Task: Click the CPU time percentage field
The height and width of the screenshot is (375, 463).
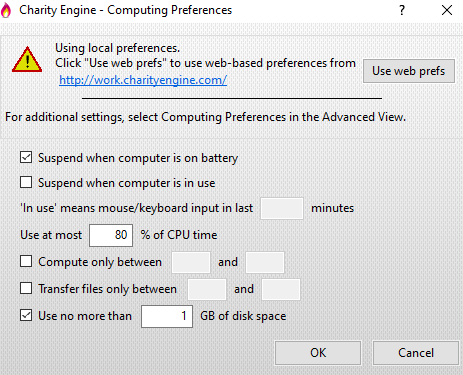Action: coord(111,235)
